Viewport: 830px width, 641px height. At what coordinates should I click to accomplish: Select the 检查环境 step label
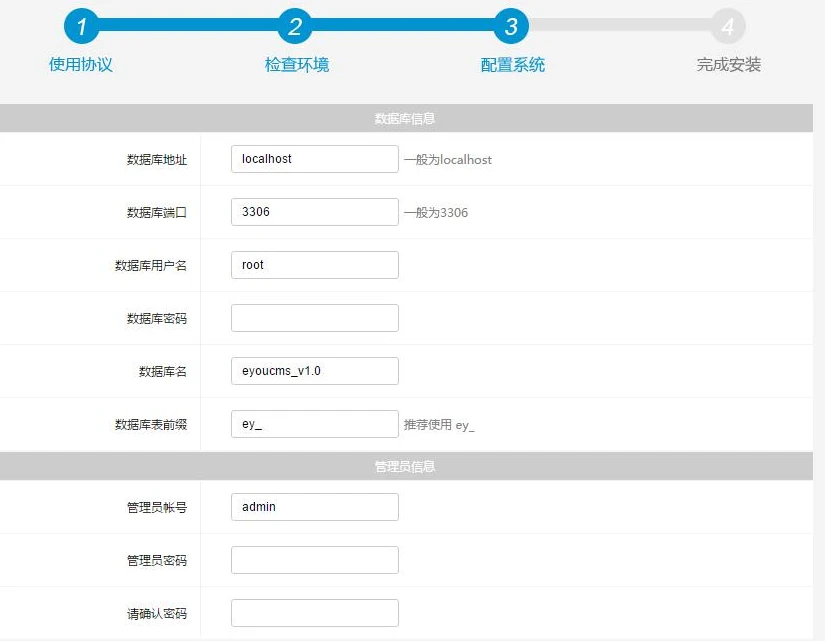297,65
